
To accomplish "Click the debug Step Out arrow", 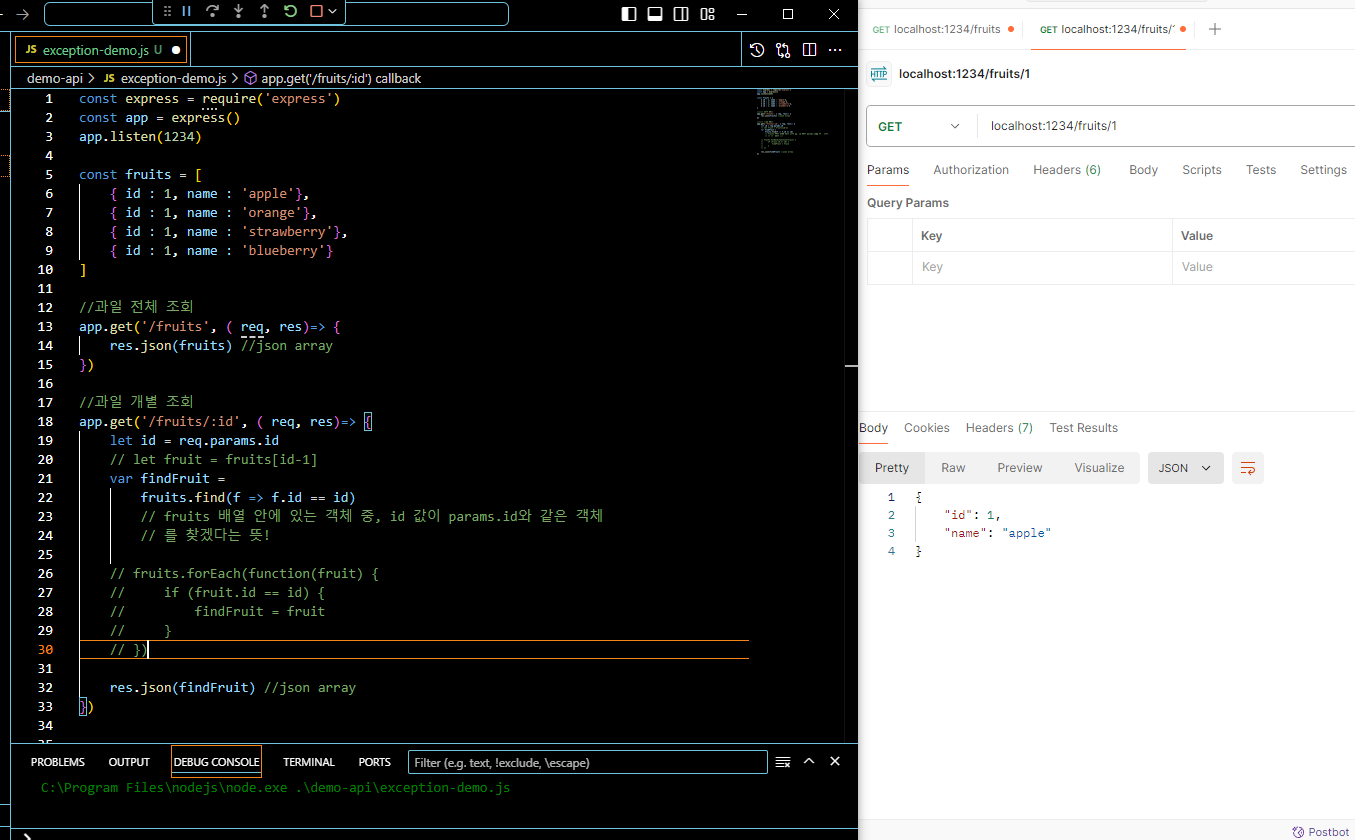I will 264,11.
